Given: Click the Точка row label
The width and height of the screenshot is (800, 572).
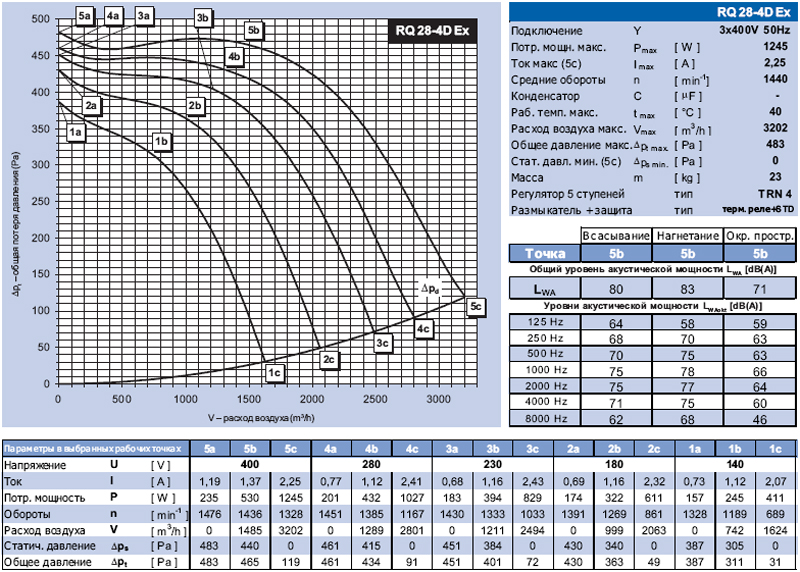Looking at the screenshot, I should pos(545,253).
